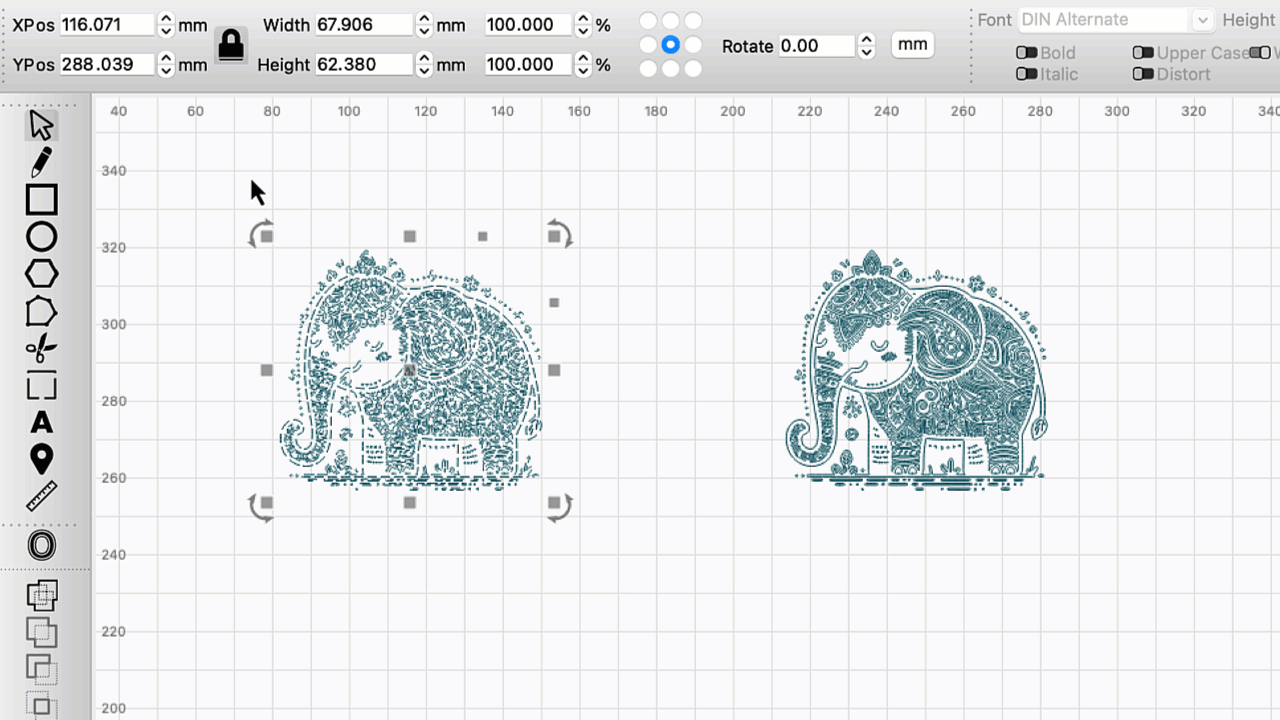Viewport: 1280px width, 720px height.
Task: Select the center anchor point radio button
Action: coord(670,45)
